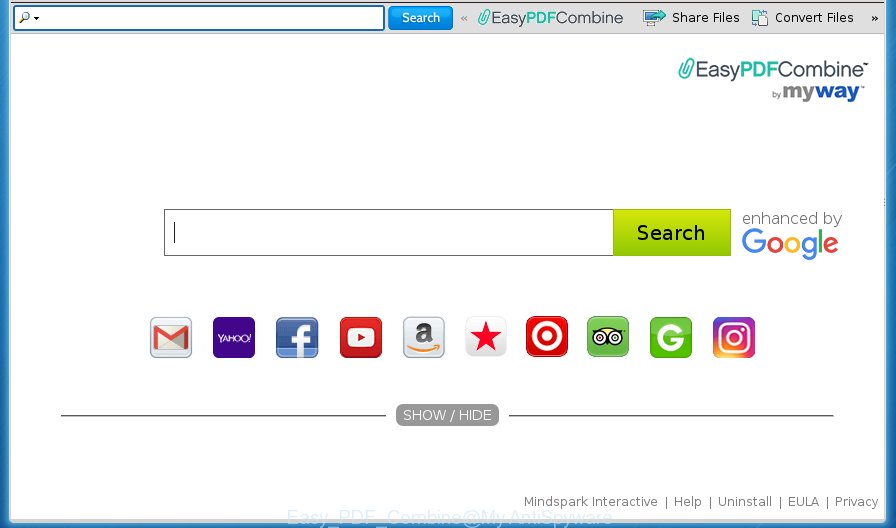Open the YouTube shortcut icon
Viewport: 896px width, 528px height.
click(x=361, y=337)
